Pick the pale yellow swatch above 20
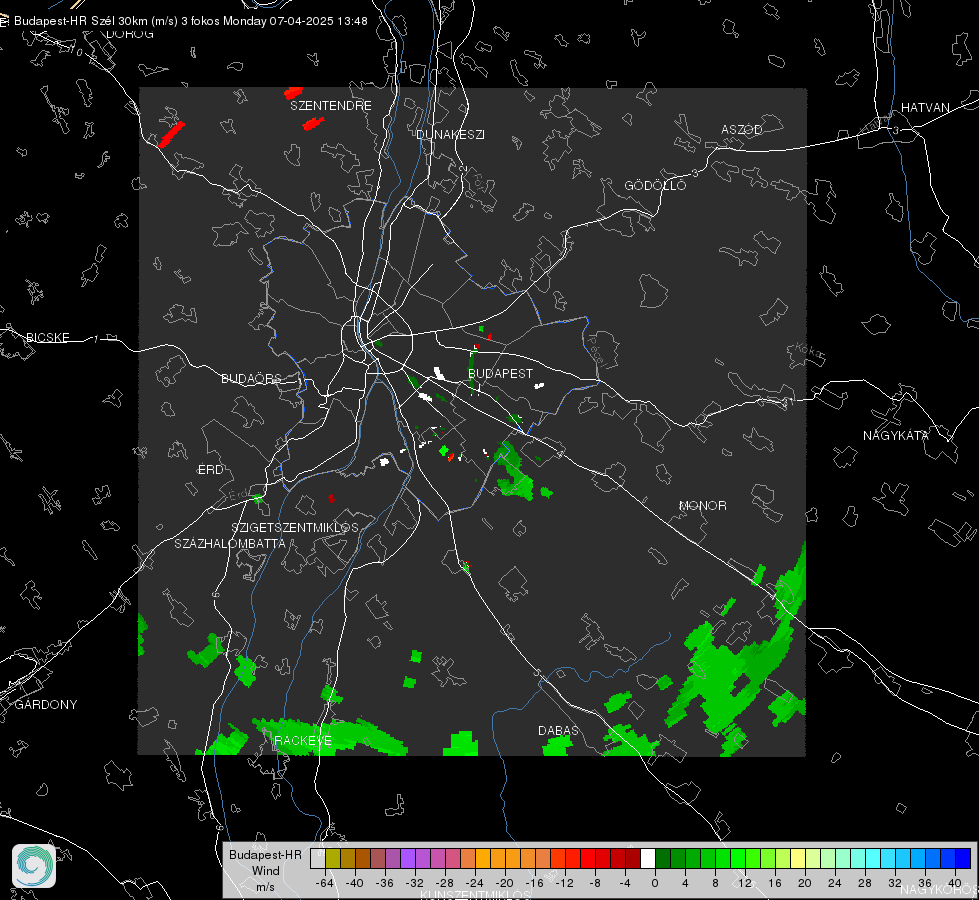The image size is (979, 900). point(799,859)
